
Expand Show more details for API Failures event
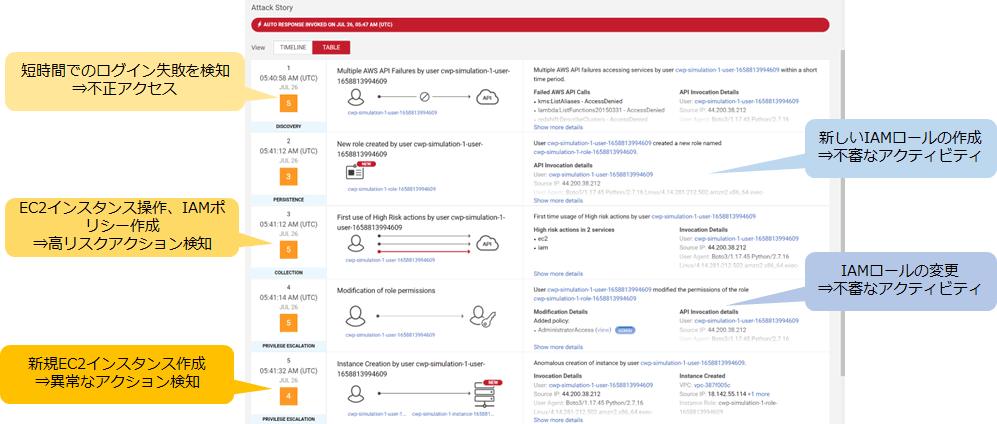coord(558,127)
